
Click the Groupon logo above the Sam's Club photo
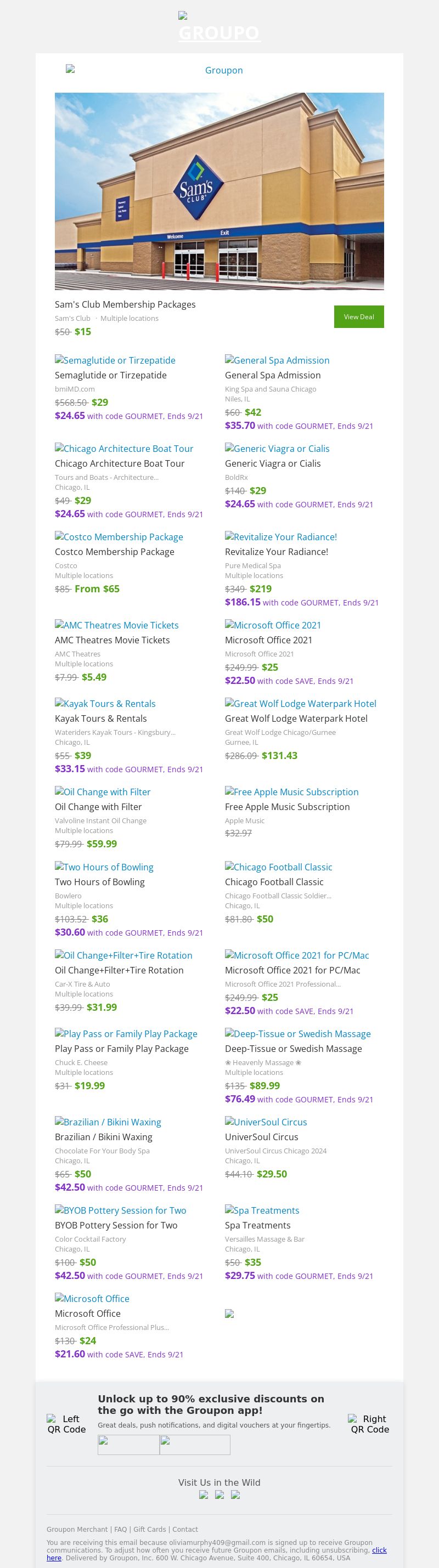(219, 70)
